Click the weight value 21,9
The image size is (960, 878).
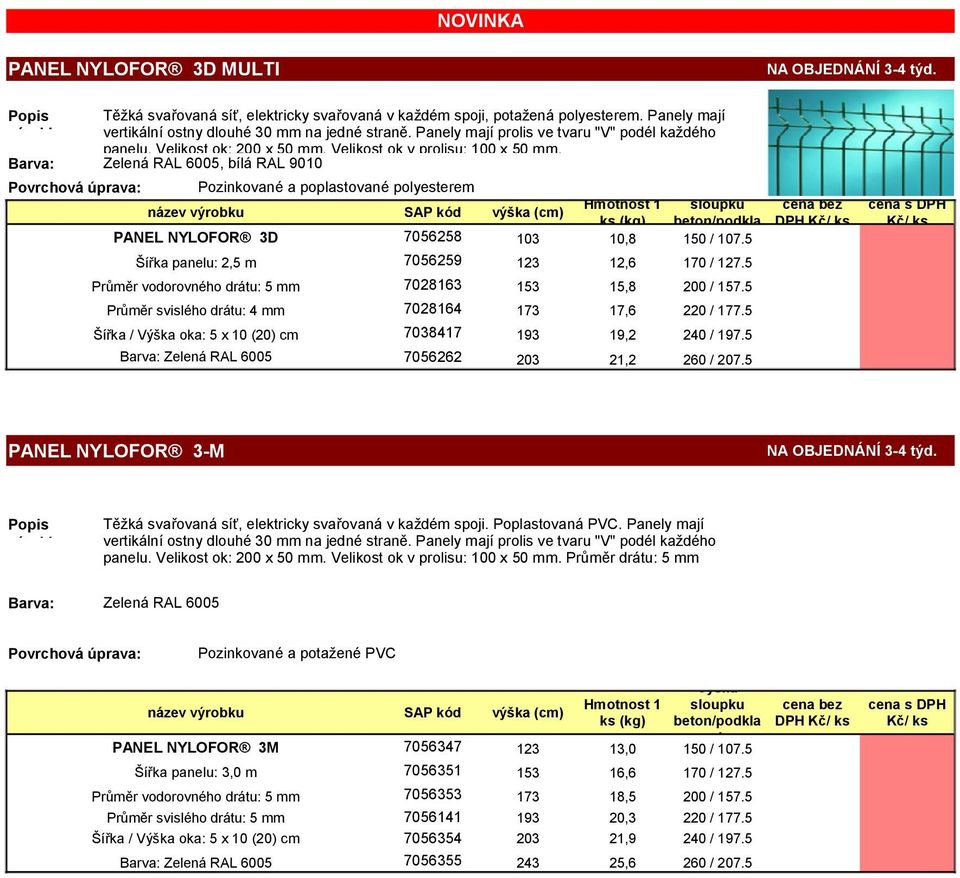[x=623, y=839]
